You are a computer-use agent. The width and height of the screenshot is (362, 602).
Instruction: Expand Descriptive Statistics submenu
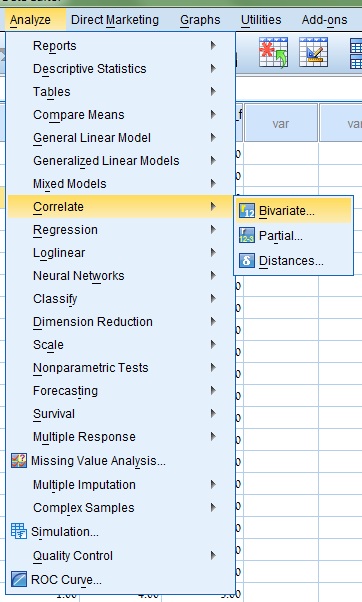pos(121,69)
